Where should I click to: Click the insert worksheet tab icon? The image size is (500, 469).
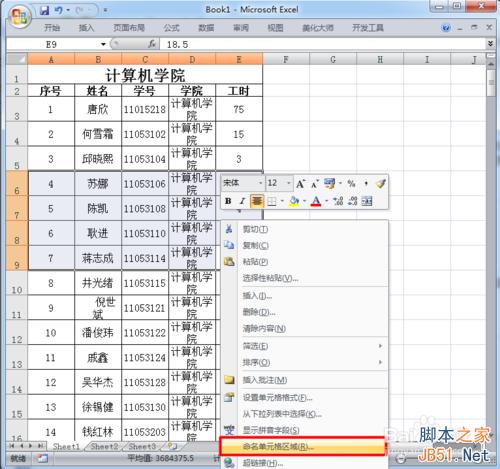tap(172, 446)
